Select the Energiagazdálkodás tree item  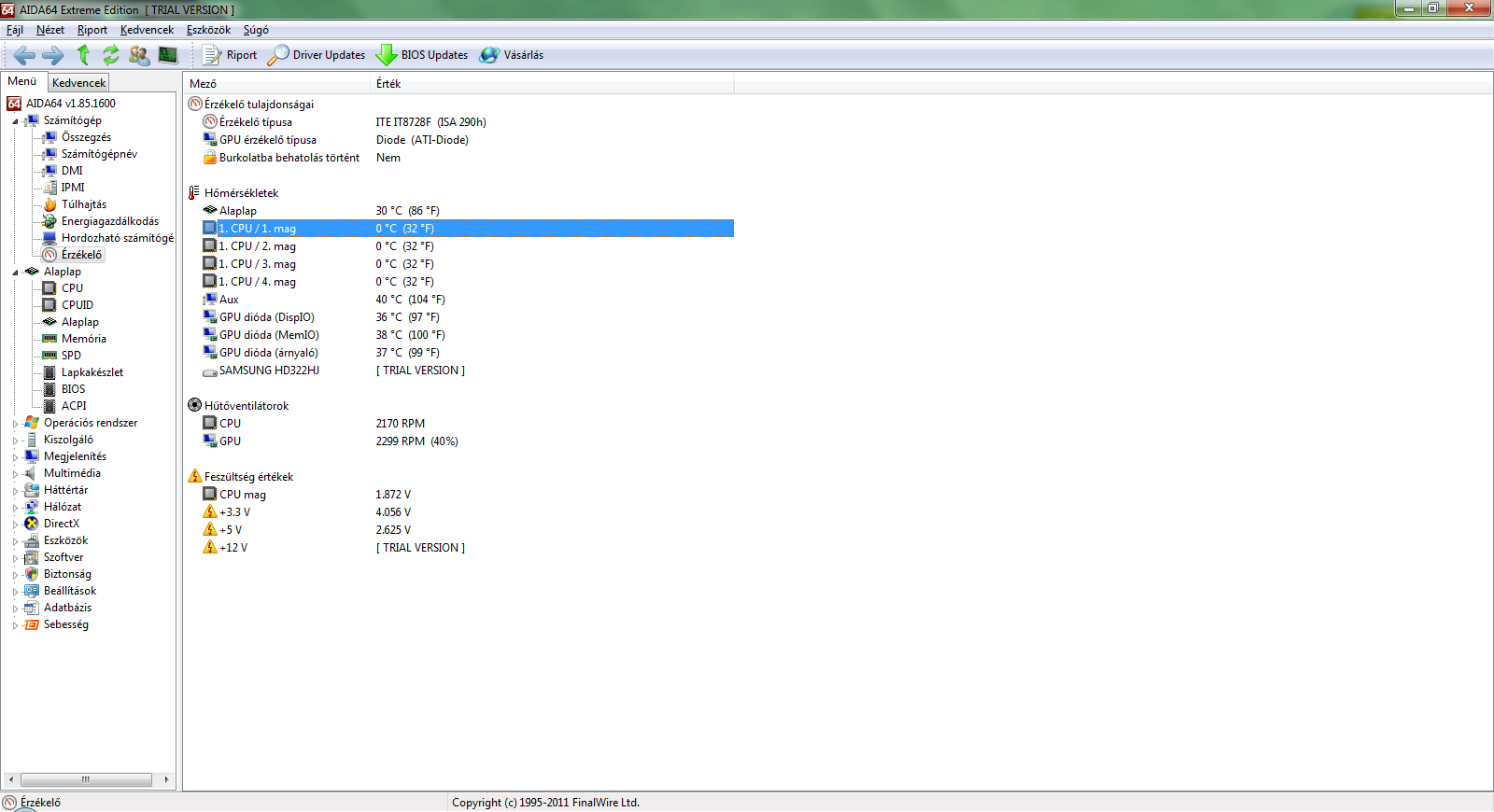coord(110,221)
